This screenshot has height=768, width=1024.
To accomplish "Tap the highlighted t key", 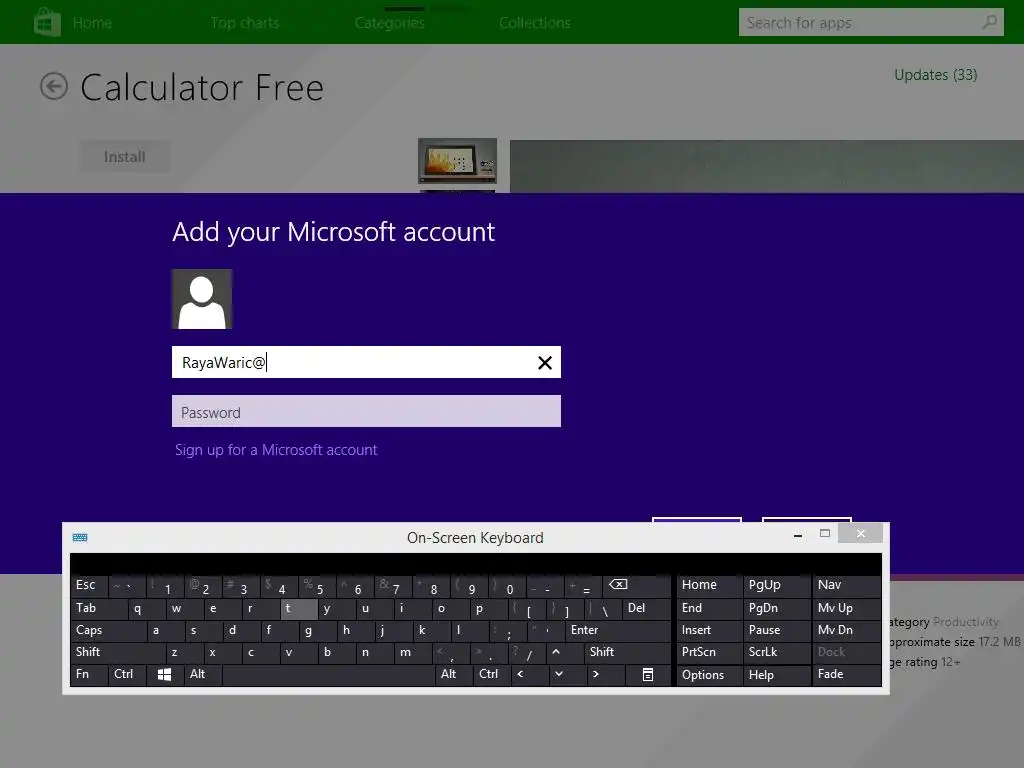I will [298, 609].
